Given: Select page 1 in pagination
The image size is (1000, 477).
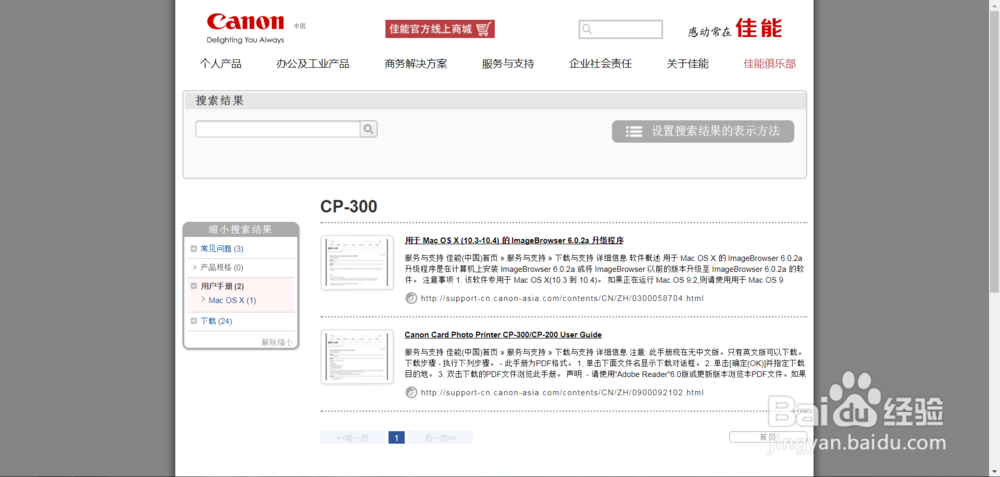Looking at the screenshot, I should tap(397, 437).
